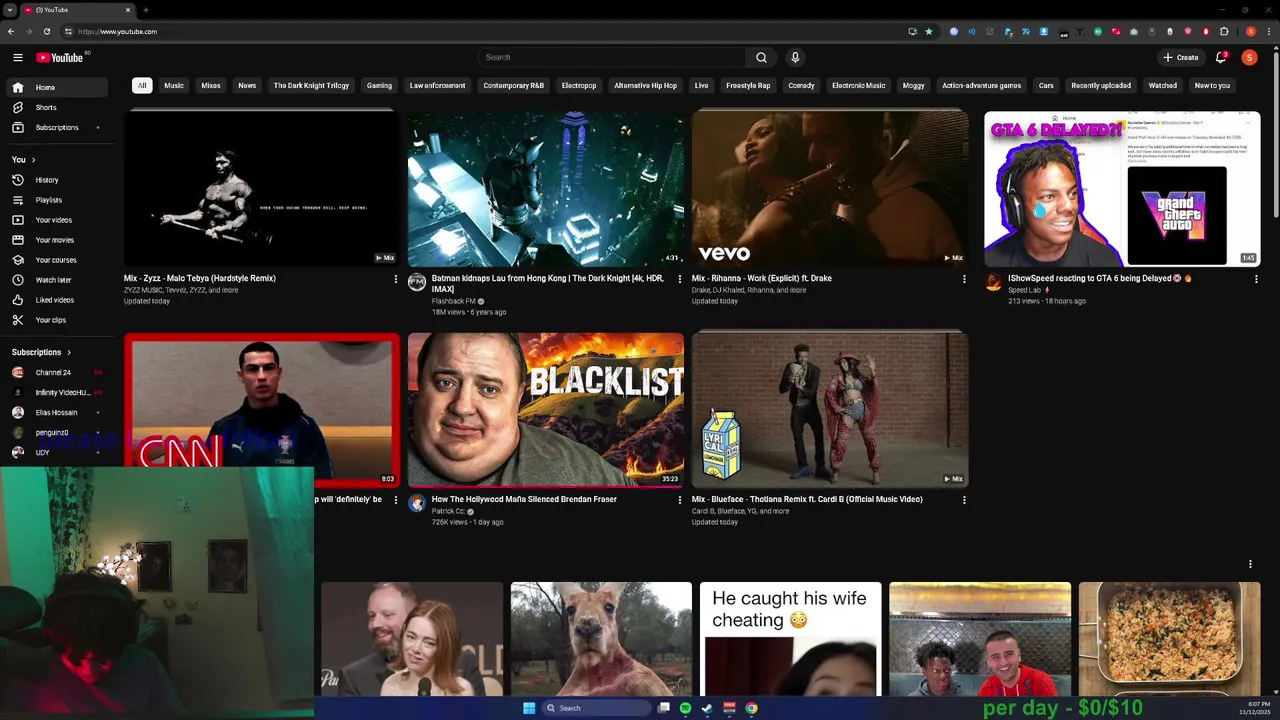Open Chrome extensions puzzle icon
Screen dimensions: 1280x720
pos(1224,31)
